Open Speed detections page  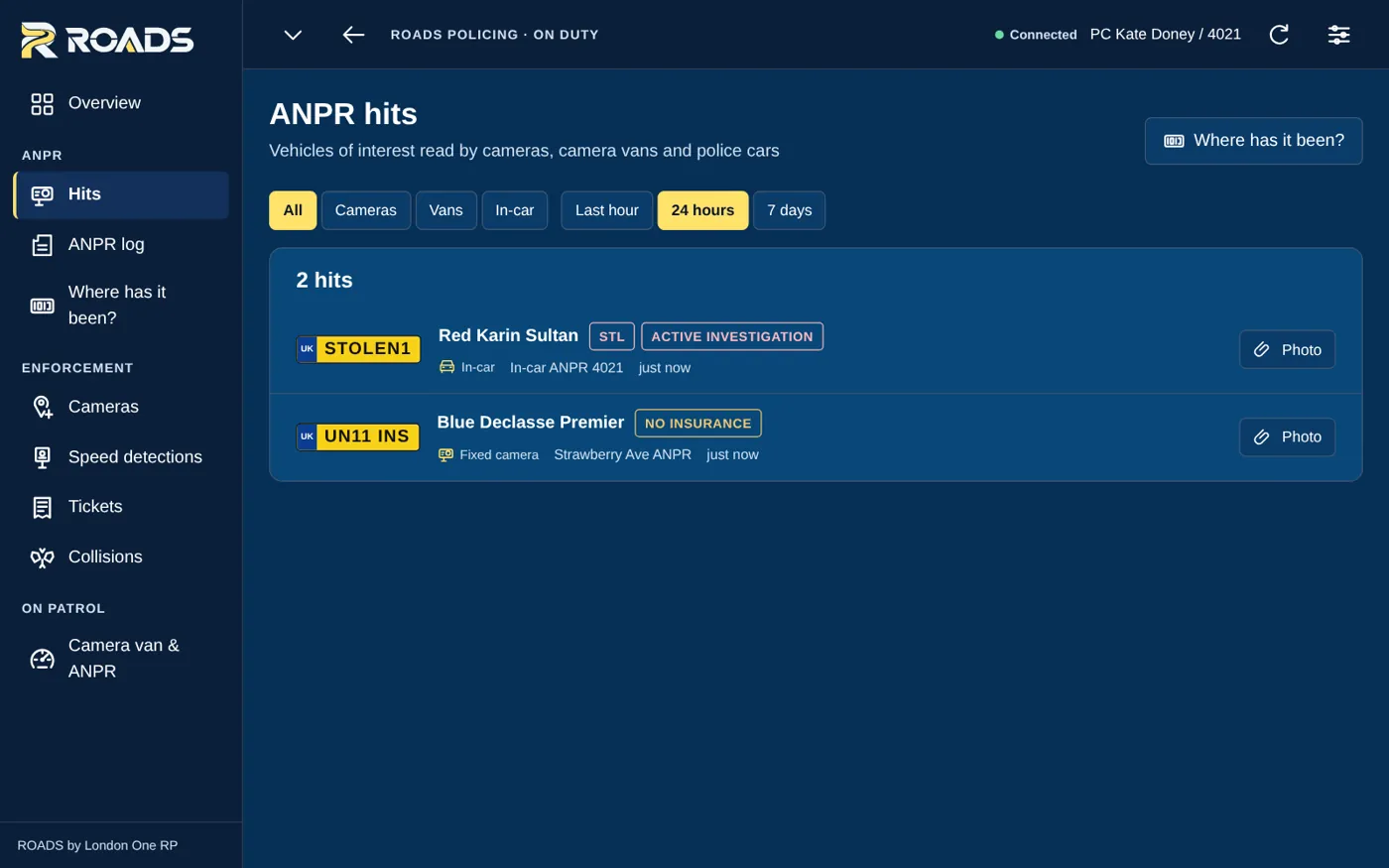tap(121, 457)
